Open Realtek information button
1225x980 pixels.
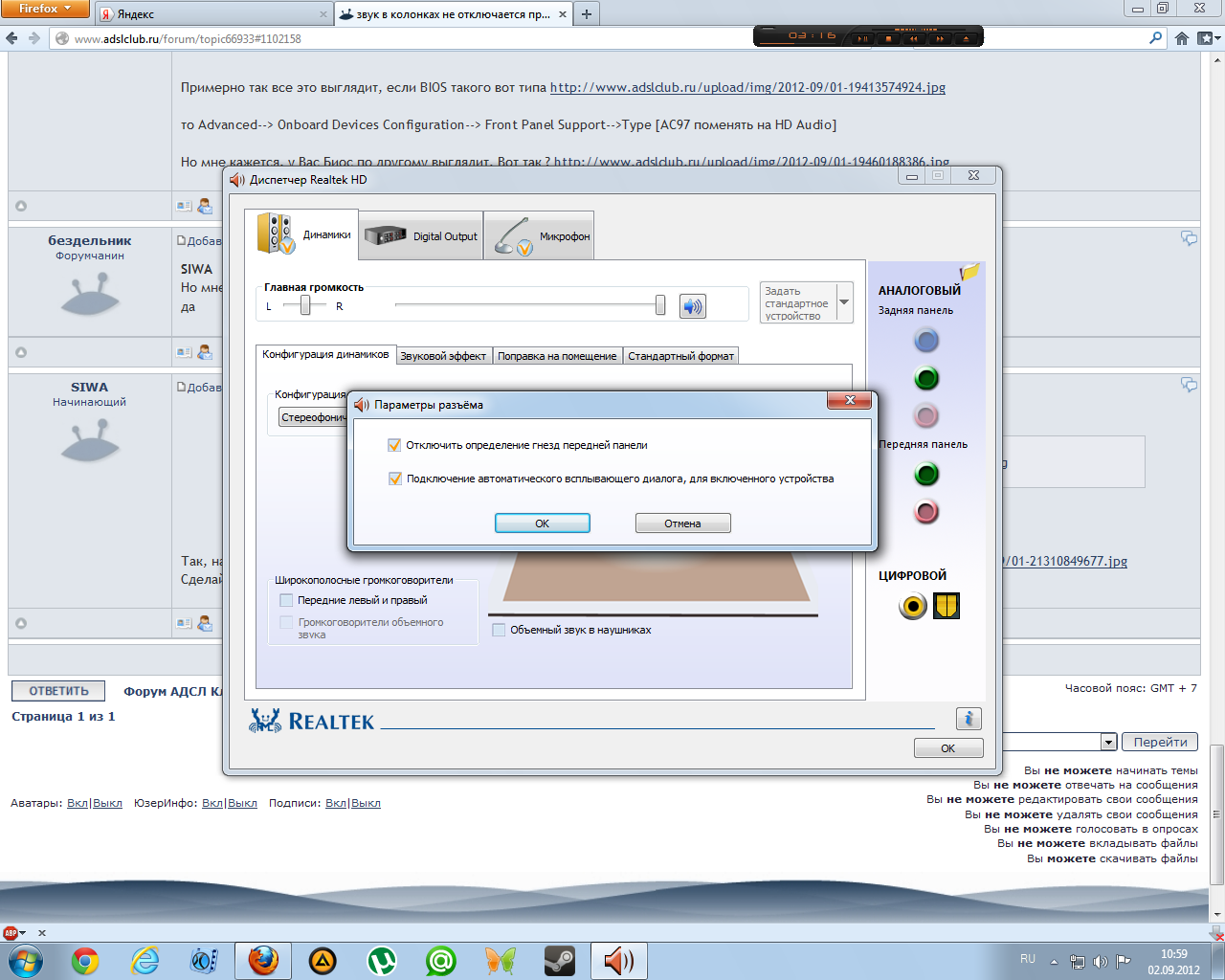coord(969,719)
